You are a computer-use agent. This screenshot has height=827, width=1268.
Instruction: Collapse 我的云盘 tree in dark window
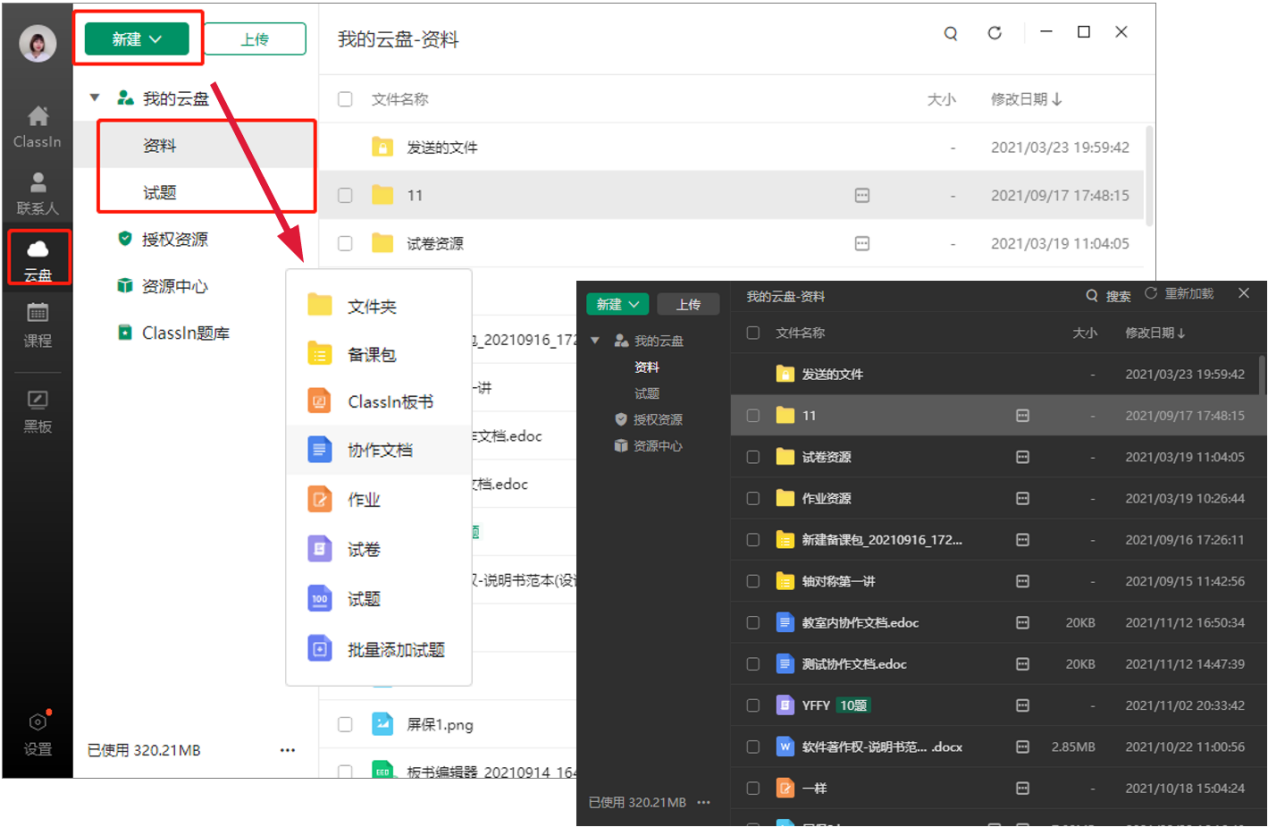[596, 341]
